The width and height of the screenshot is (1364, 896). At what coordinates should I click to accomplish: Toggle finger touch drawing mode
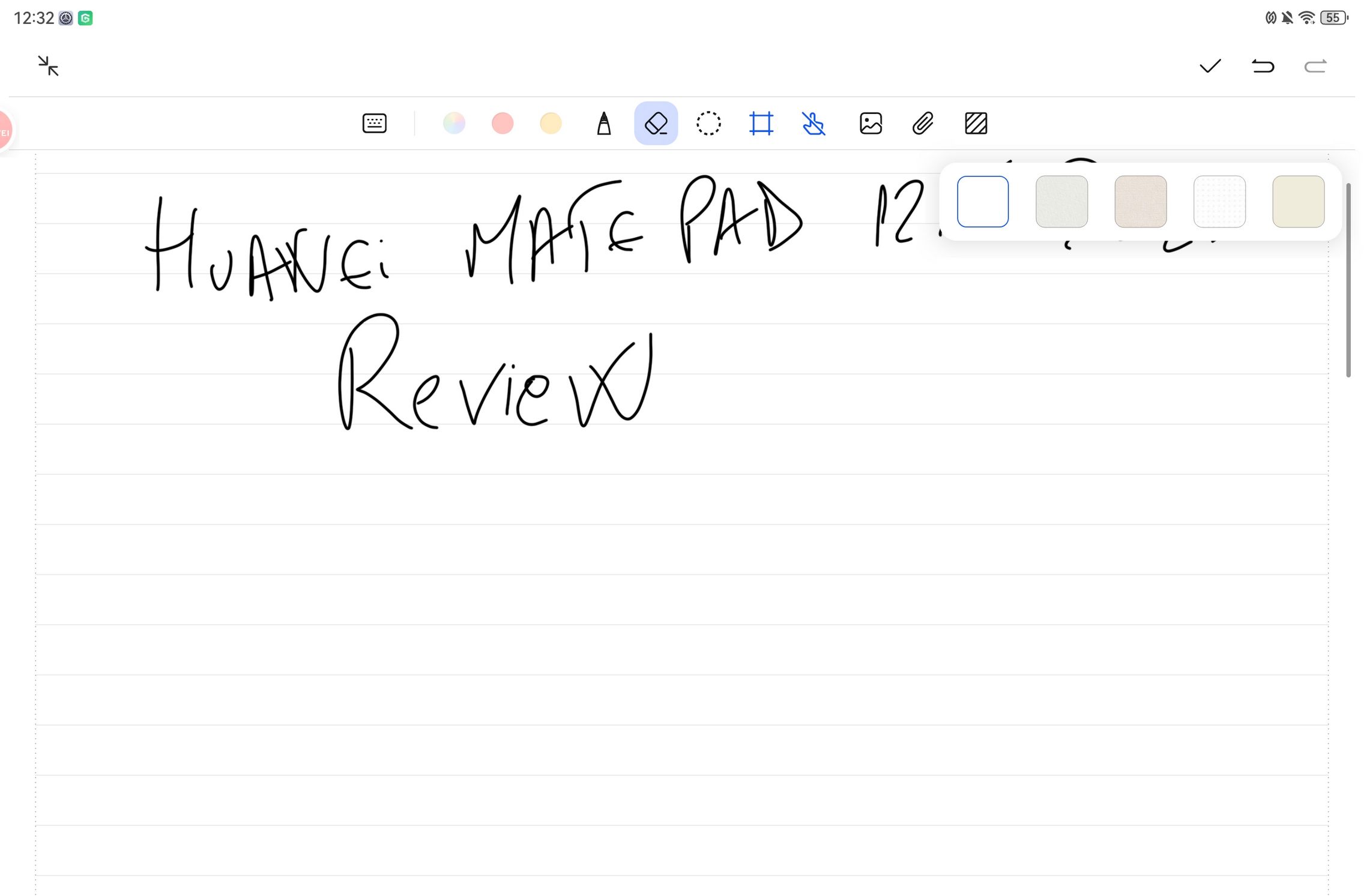813,124
